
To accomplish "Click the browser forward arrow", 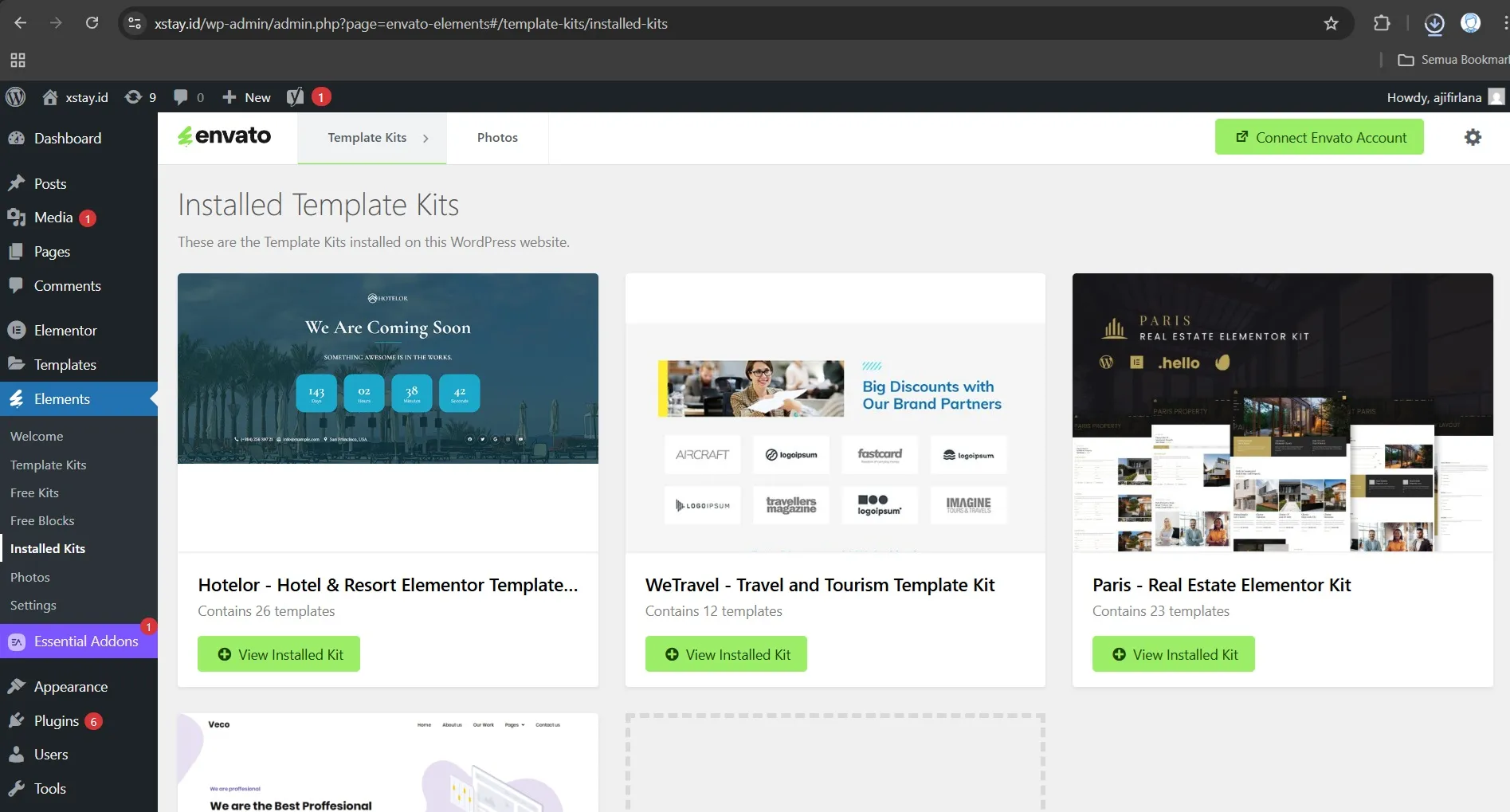I will click(56, 23).
